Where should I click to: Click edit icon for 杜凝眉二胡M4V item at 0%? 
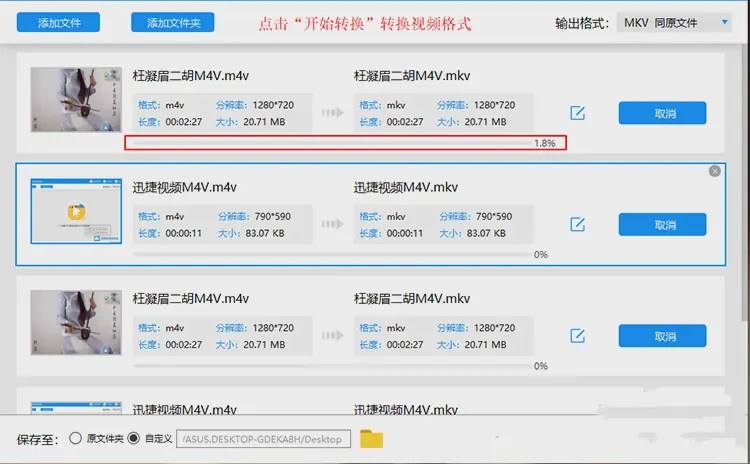pos(577,335)
